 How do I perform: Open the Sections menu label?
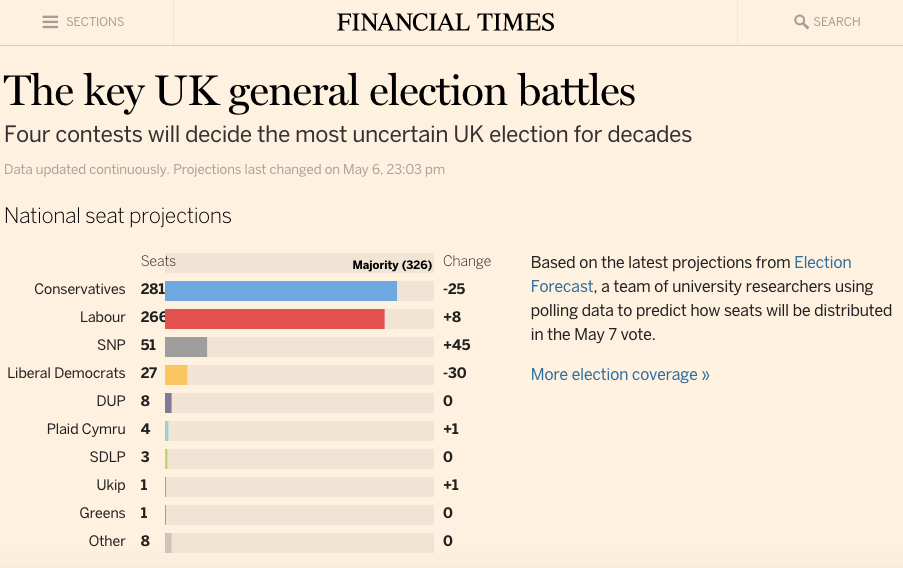tap(95, 22)
